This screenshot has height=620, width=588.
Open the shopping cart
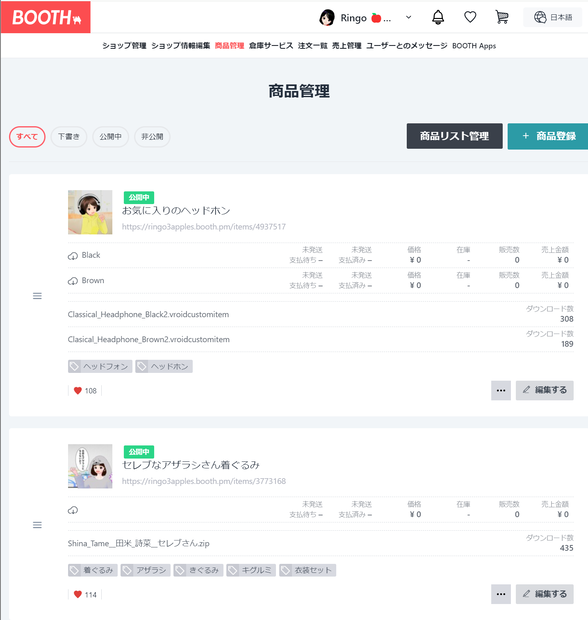point(502,17)
